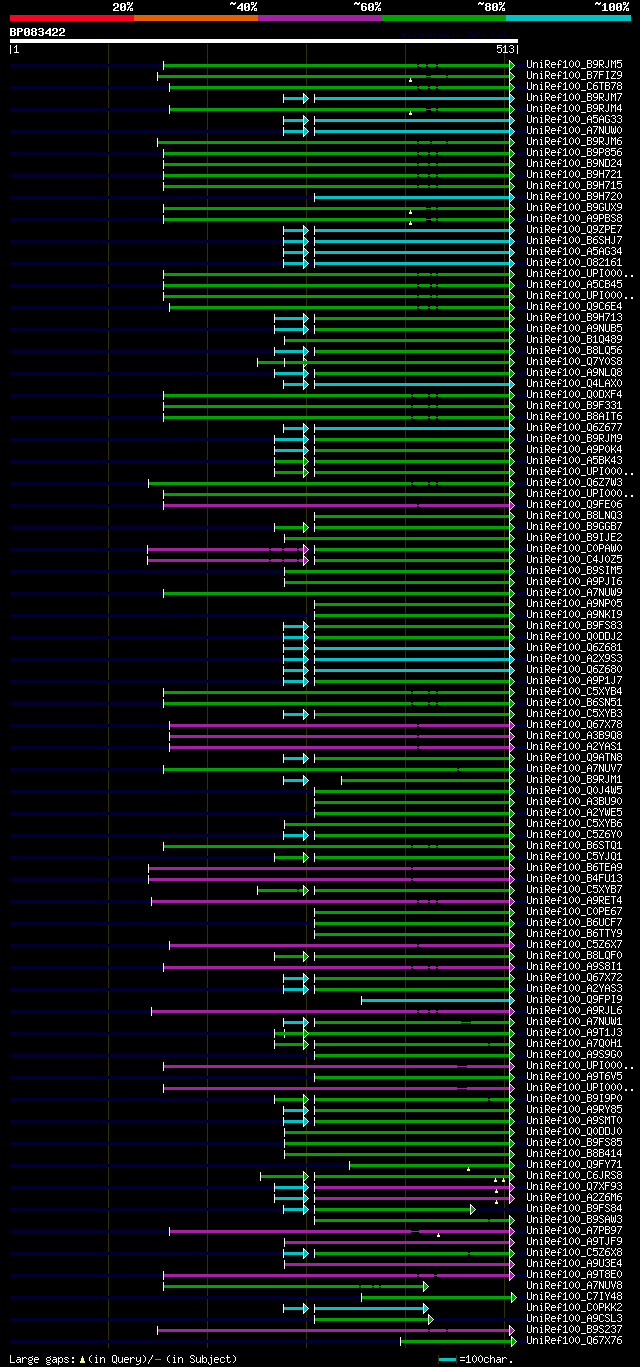Image resolution: width=640 pixels, height=1367 pixels.
Task: Click the UniRef100_Q7XF93 label
Action: (575, 1186)
